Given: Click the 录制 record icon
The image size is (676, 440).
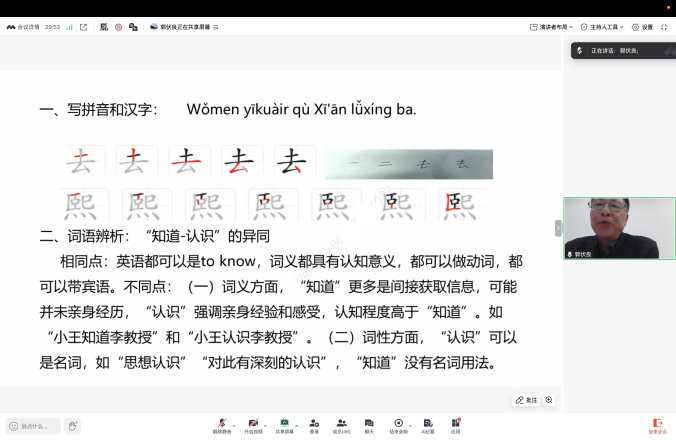Looking at the screenshot, I should click(x=398, y=423).
